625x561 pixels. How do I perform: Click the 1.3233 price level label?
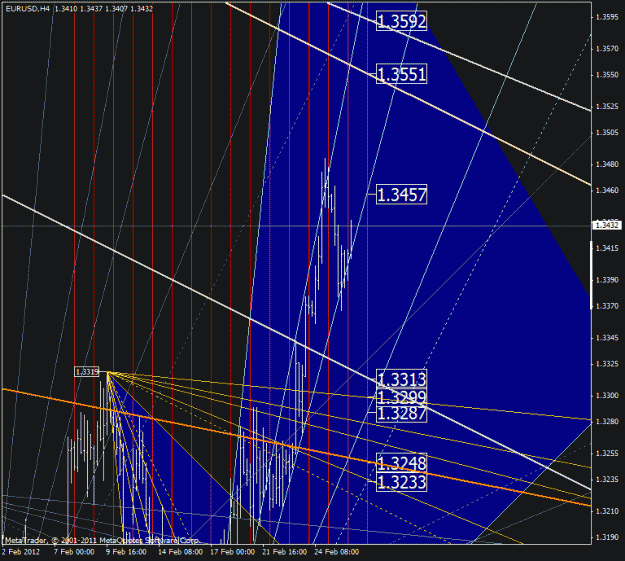(401, 482)
